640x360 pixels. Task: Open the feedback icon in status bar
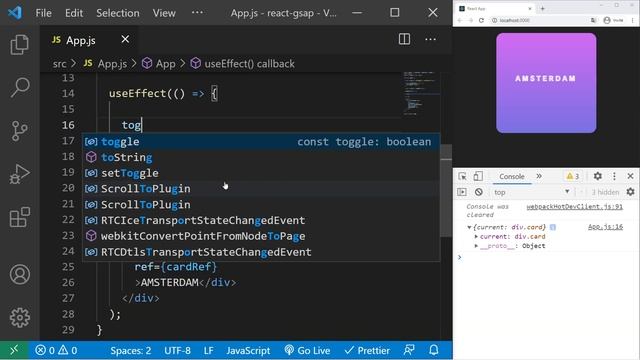409,350
